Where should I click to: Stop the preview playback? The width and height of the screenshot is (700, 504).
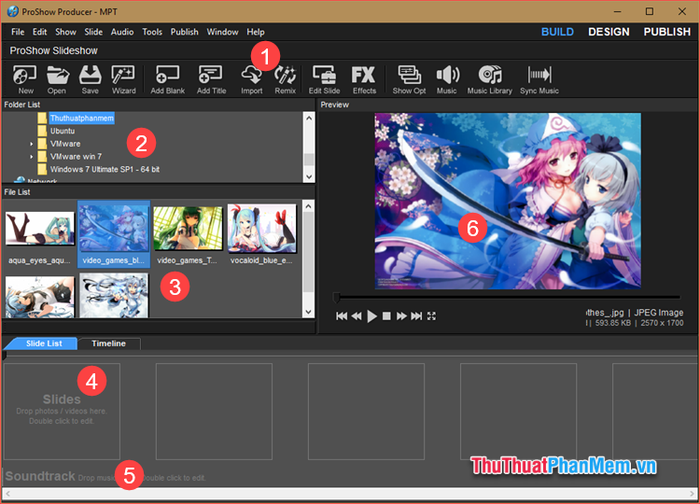[387, 316]
